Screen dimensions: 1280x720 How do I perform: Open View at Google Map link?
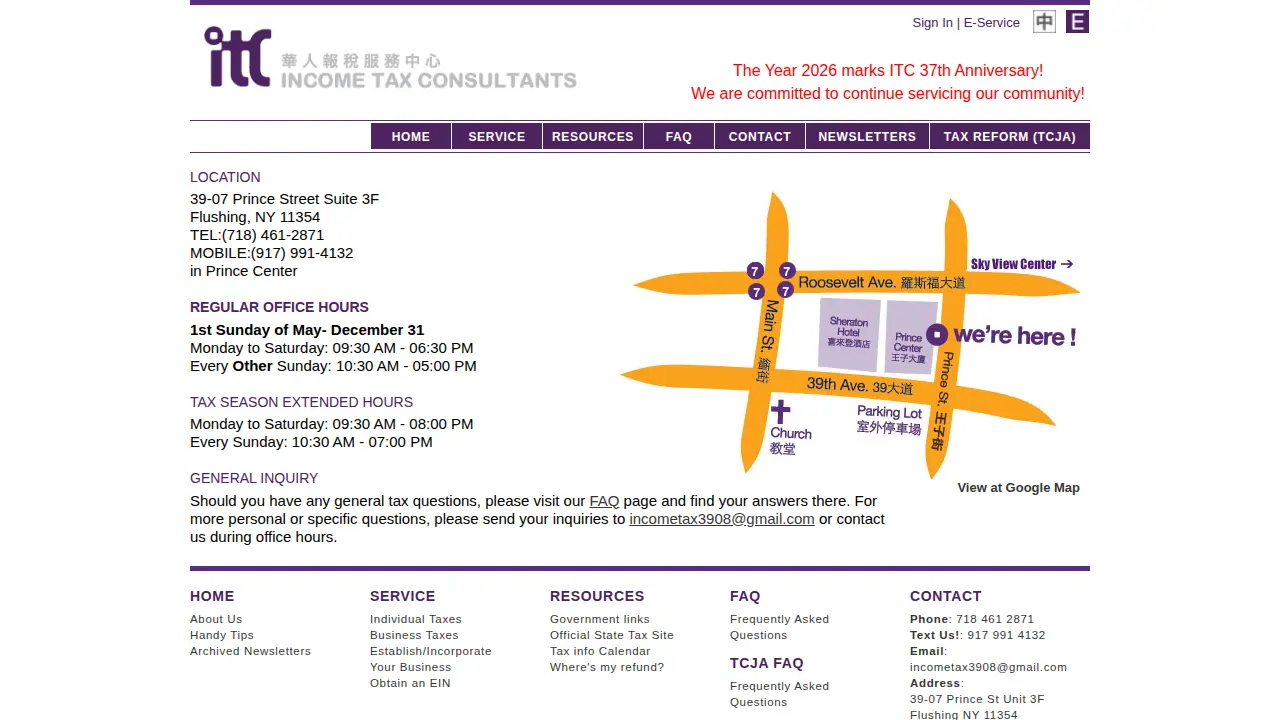coord(1018,488)
